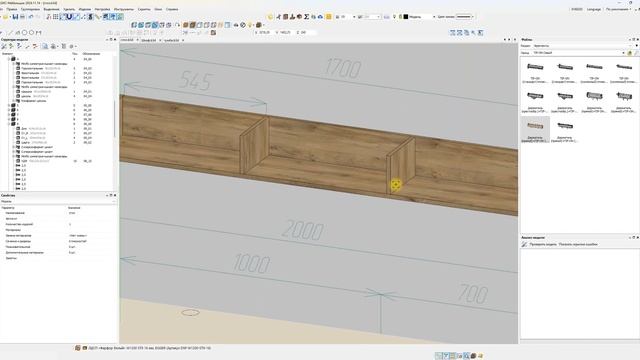Click first icon in model structure toolbar

[x=4, y=47]
